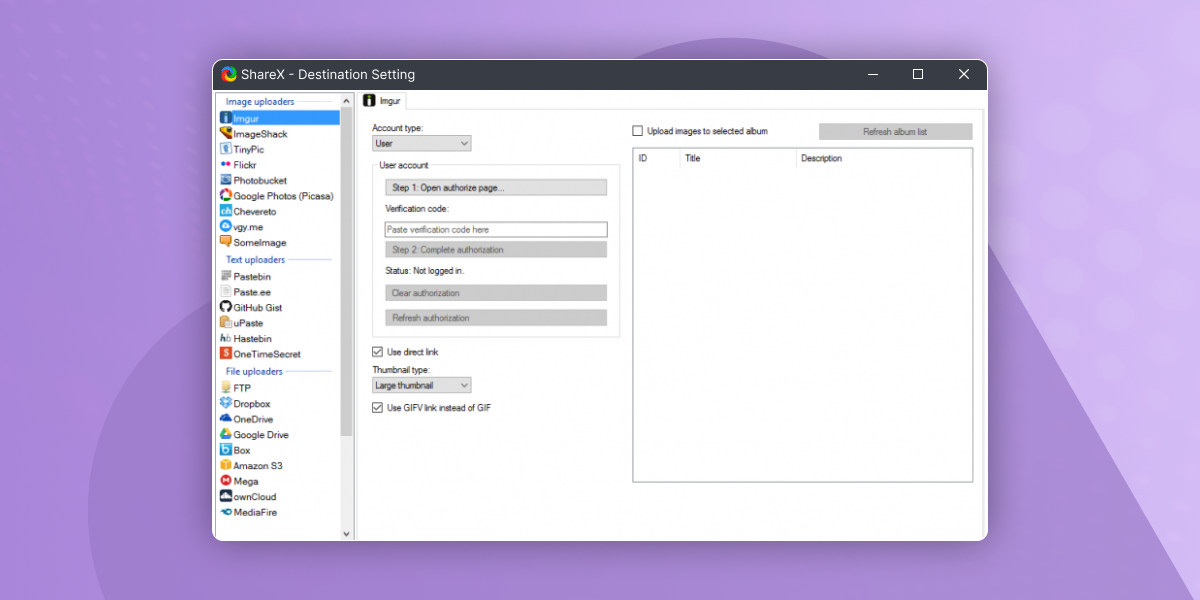The width and height of the screenshot is (1200, 600).
Task: Click the Google Drive icon
Action: coord(226,435)
